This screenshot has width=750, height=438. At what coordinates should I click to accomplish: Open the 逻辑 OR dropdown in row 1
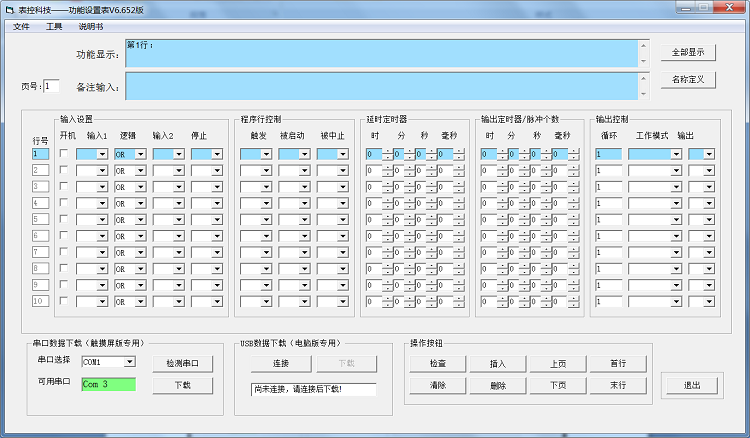pos(130,154)
